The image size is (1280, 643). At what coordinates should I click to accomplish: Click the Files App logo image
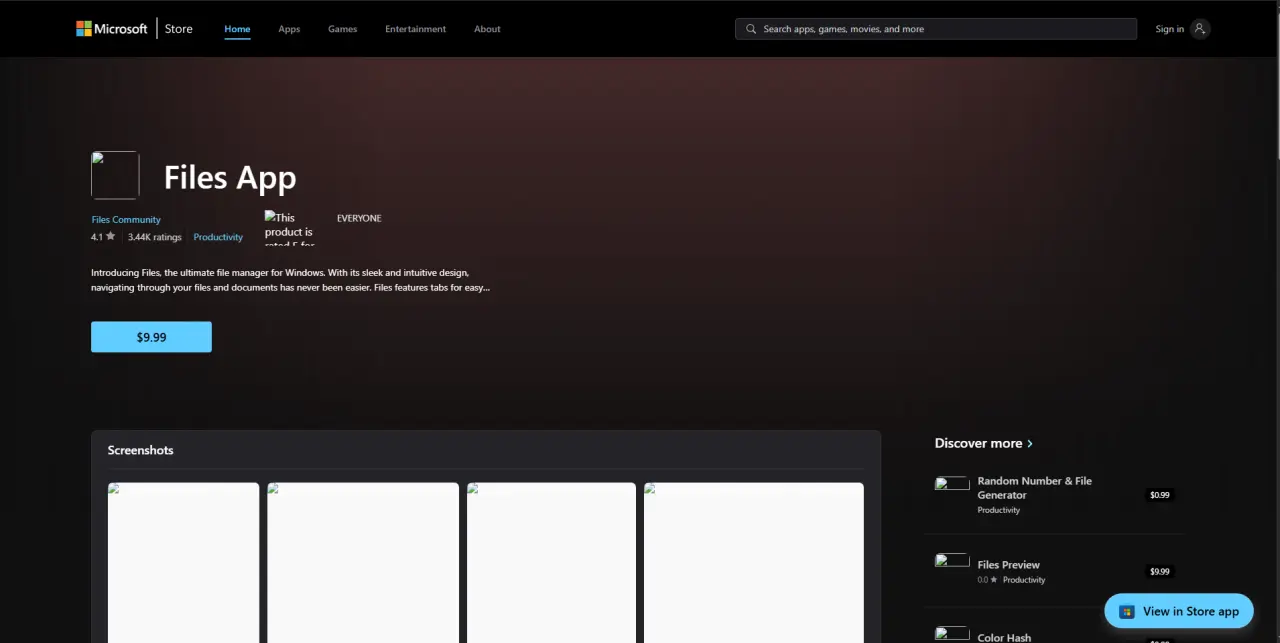tap(115, 175)
